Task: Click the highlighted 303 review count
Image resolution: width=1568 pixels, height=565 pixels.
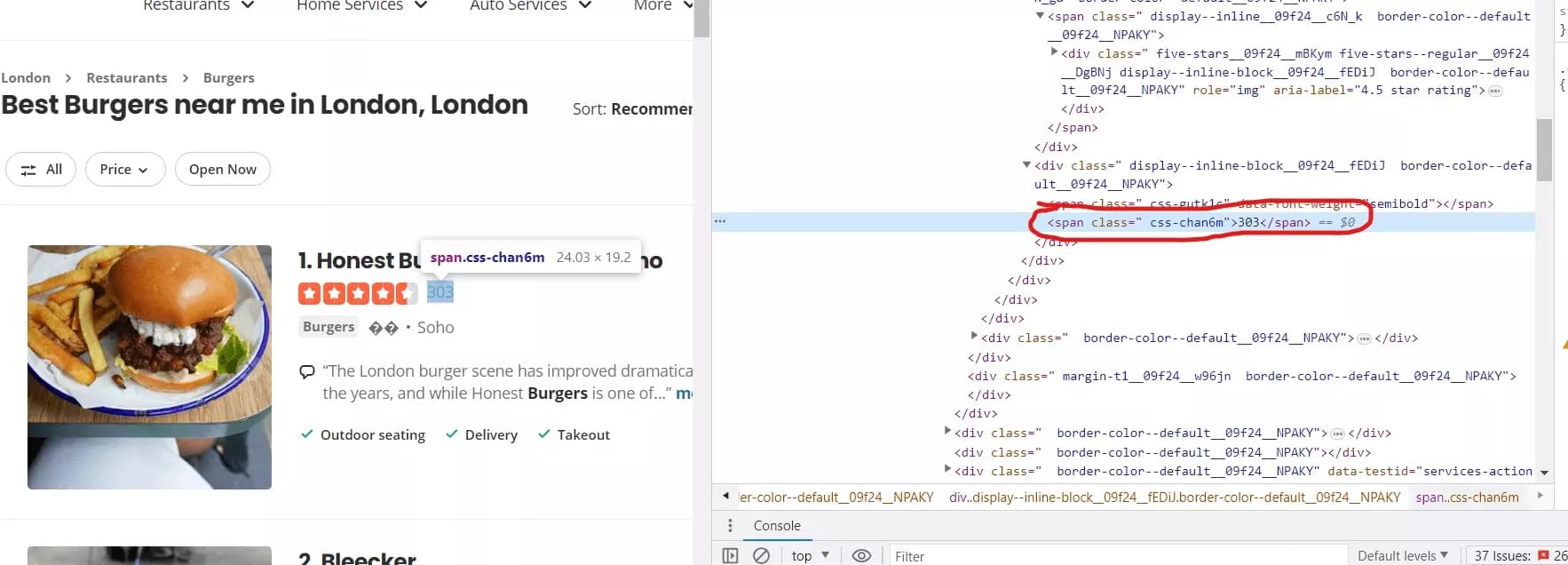Action: pos(440,292)
